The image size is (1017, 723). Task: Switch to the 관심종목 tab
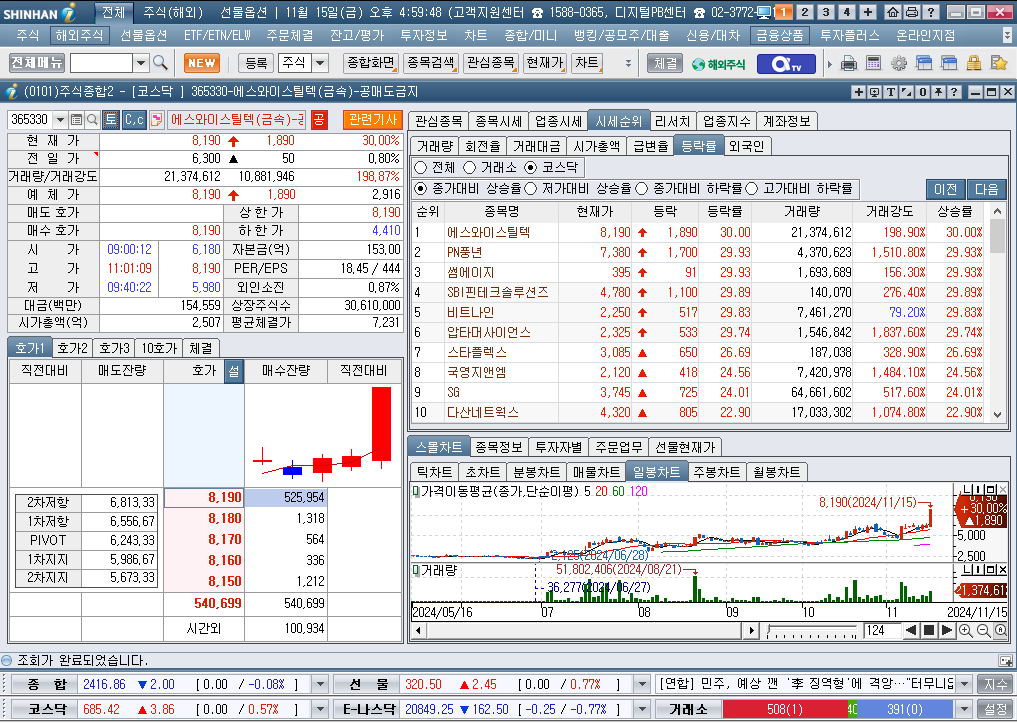pyautogui.click(x=438, y=121)
